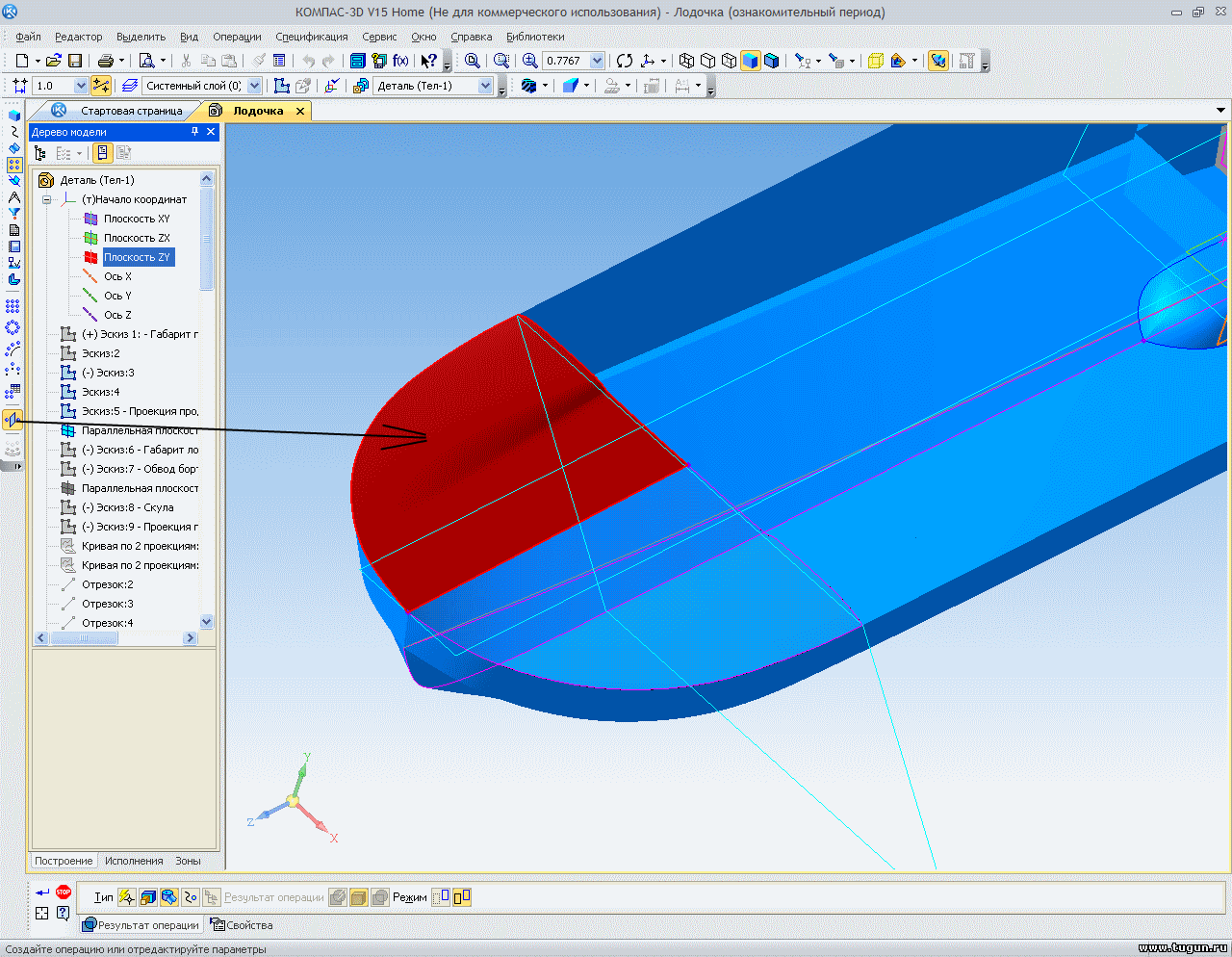The height and width of the screenshot is (957, 1232).
Task: Toggle the highlighted snap mode button
Action: [100, 86]
